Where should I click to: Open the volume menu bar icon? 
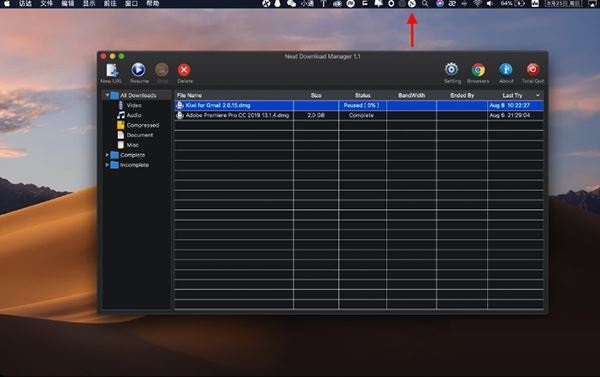pyautogui.click(x=489, y=3)
